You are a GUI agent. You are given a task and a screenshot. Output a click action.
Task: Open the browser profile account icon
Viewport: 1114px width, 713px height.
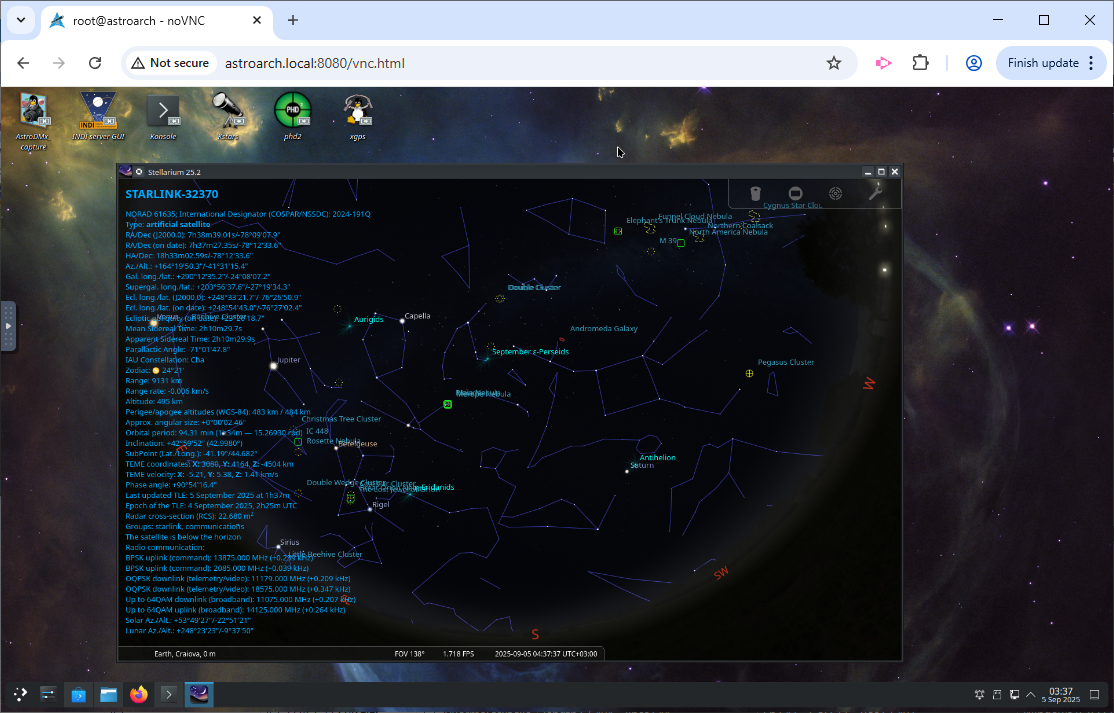point(973,63)
